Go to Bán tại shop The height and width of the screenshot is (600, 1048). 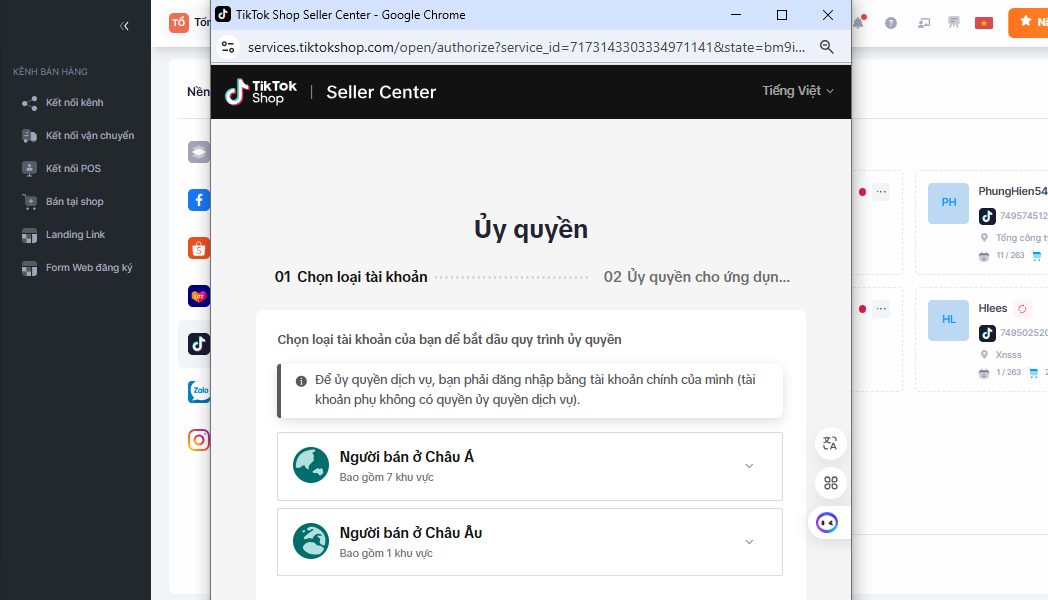coord(74,202)
